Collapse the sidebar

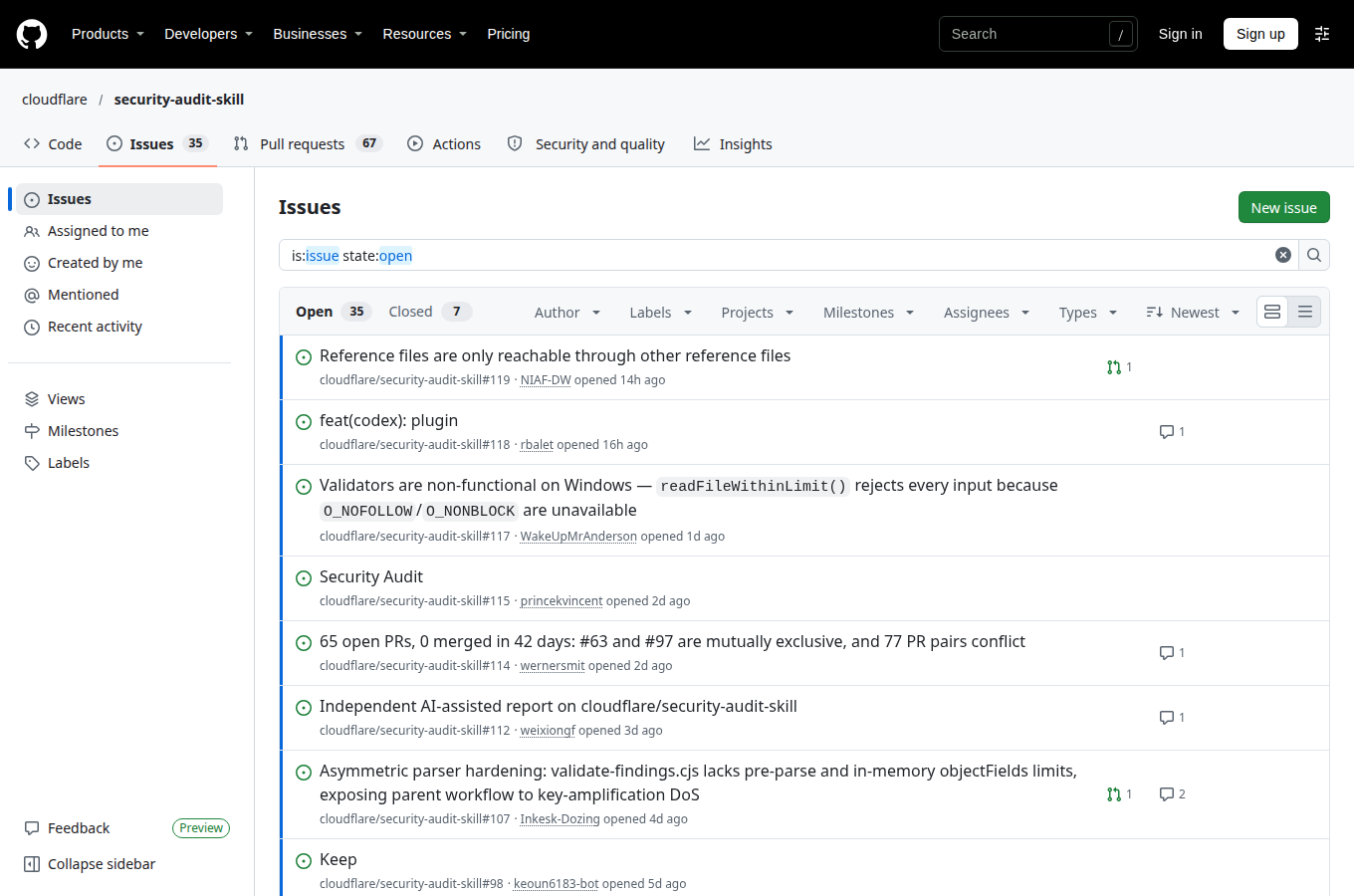119,864
